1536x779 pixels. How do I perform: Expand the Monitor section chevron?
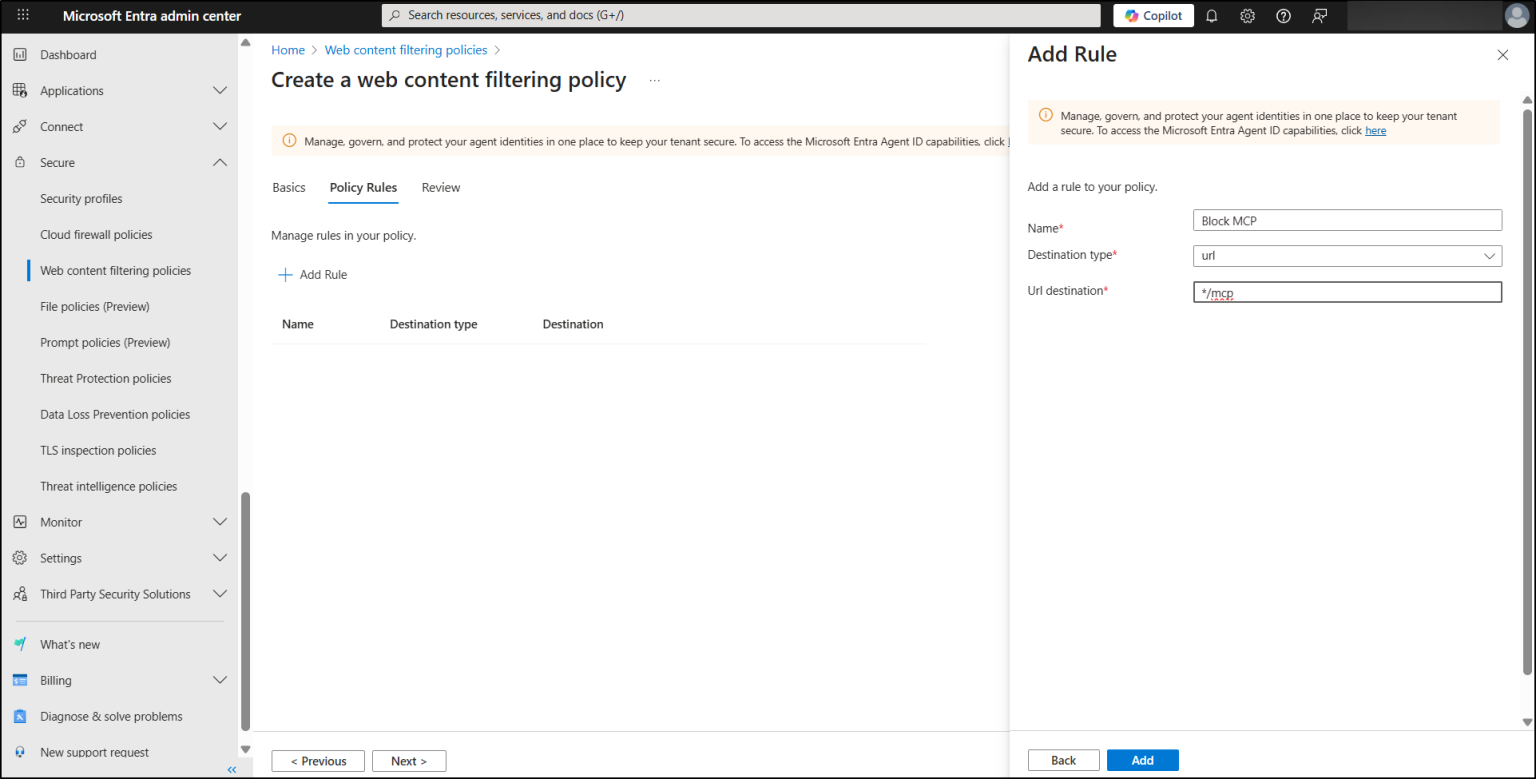pyautogui.click(x=220, y=521)
